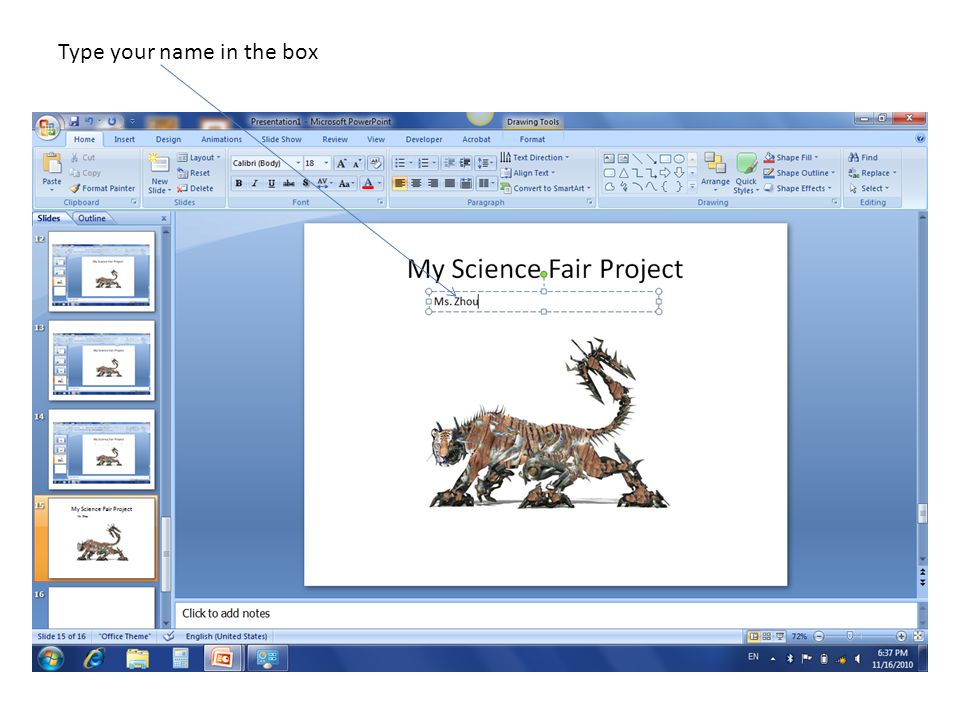Align text left
The image size is (960, 720).
pyautogui.click(x=399, y=183)
